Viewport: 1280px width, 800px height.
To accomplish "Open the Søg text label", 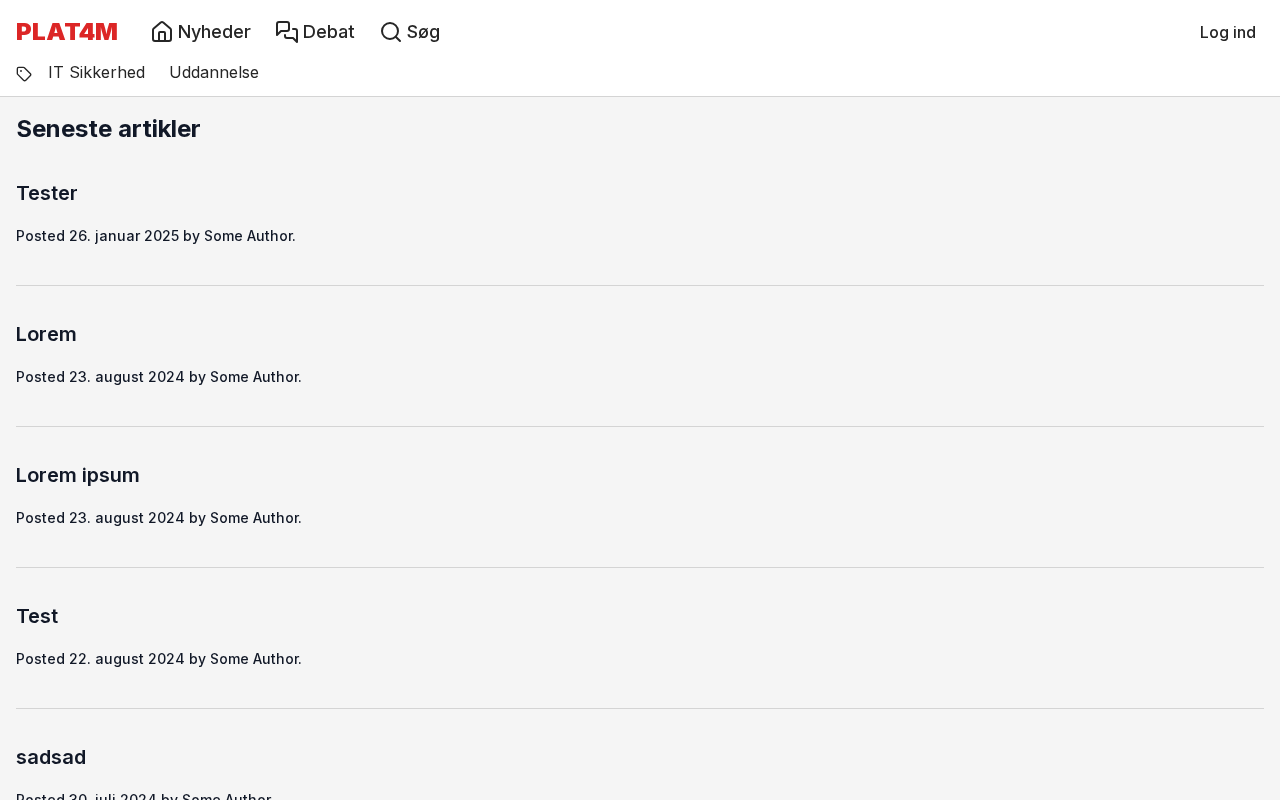I will (423, 32).
